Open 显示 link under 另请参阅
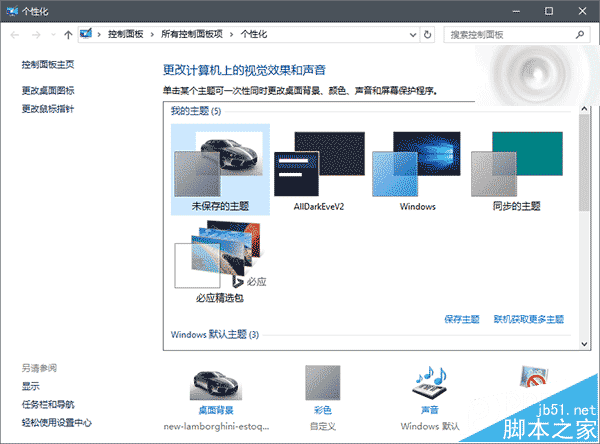This screenshot has width=600, height=444. point(31,386)
